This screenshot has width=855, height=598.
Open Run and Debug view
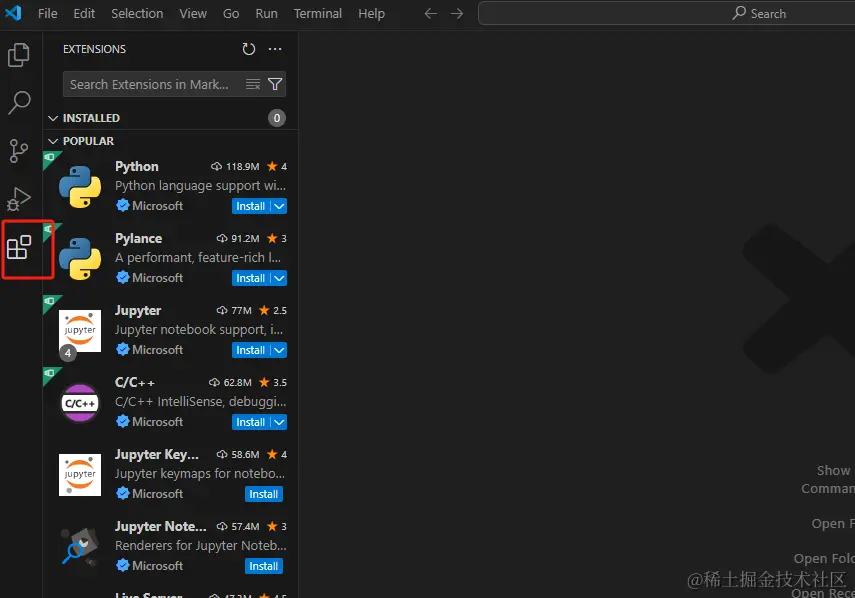[19, 198]
